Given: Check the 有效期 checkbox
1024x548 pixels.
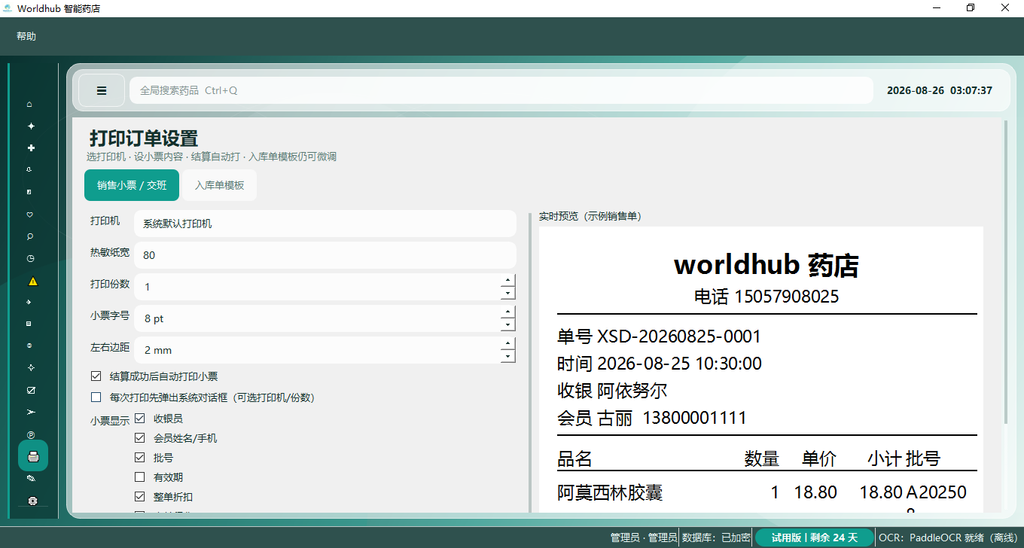Looking at the screenshot, I should coord(139,477).
